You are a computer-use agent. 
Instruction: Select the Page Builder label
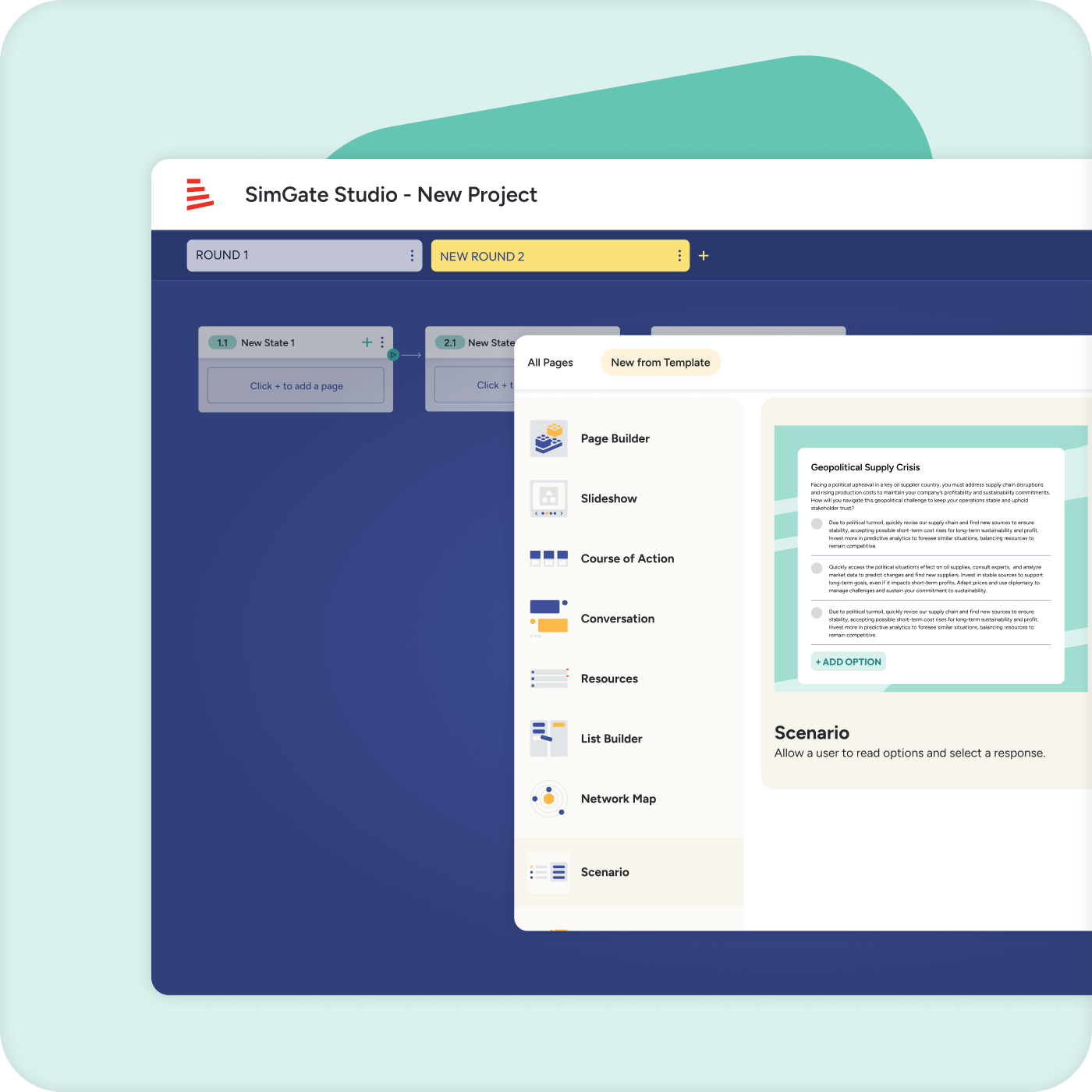[x=615, y=438]
